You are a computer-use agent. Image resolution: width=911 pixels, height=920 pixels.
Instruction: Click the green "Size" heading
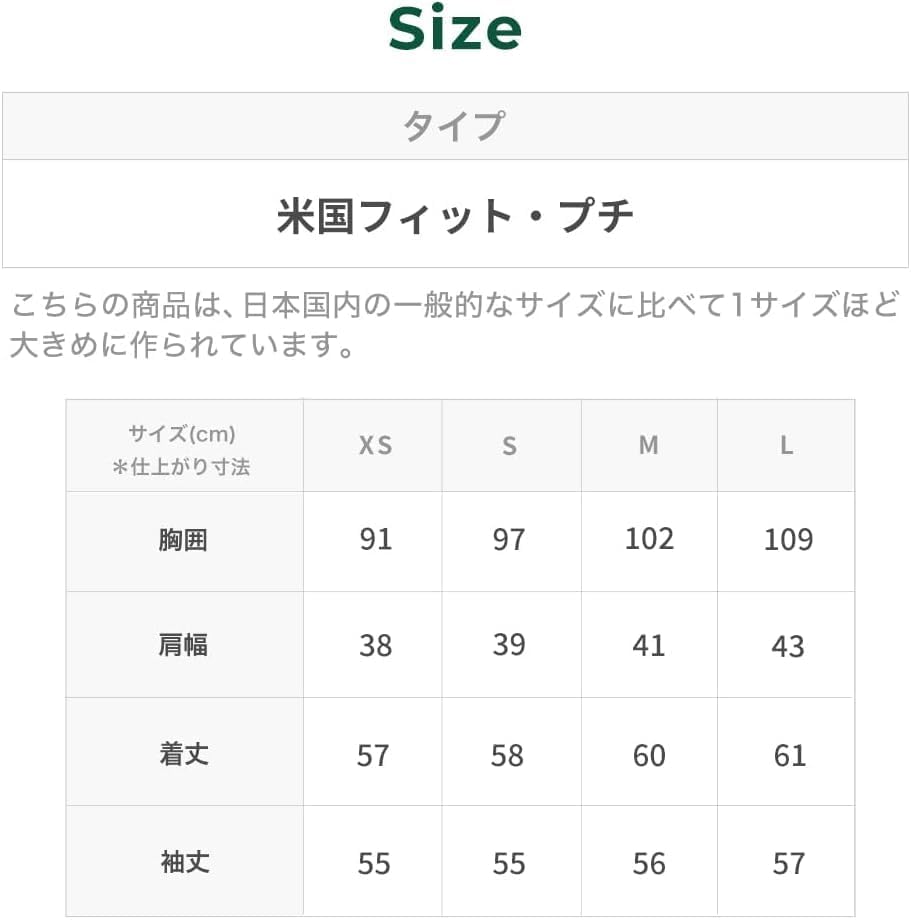[455, 30]
